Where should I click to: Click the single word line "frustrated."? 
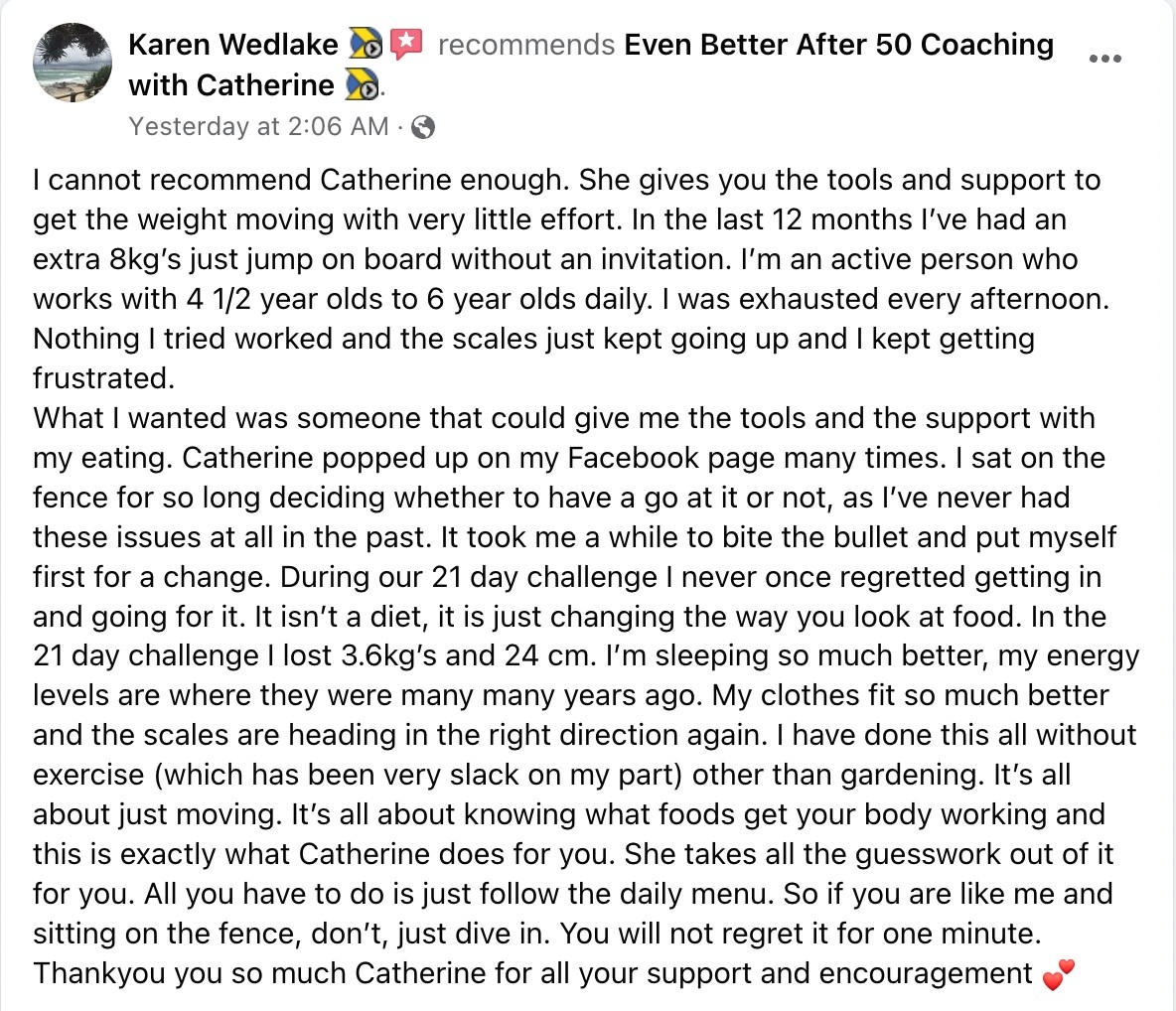coord(103,378)
